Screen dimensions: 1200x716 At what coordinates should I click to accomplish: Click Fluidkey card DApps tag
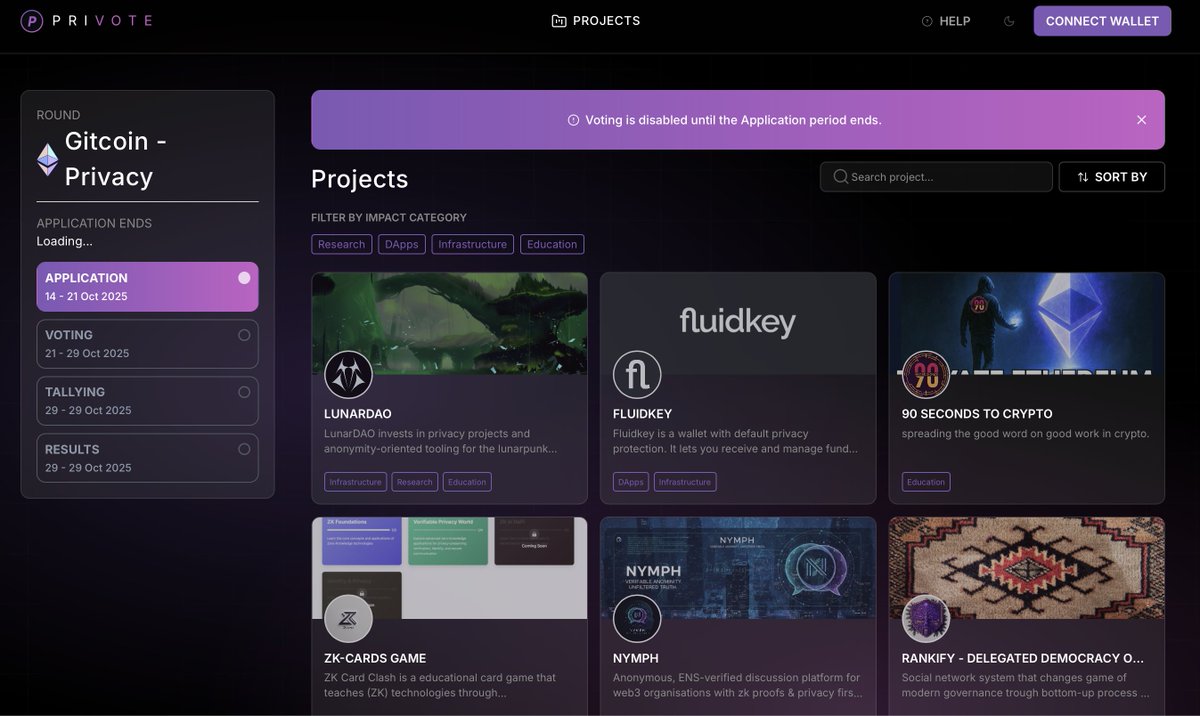[631, 482]
